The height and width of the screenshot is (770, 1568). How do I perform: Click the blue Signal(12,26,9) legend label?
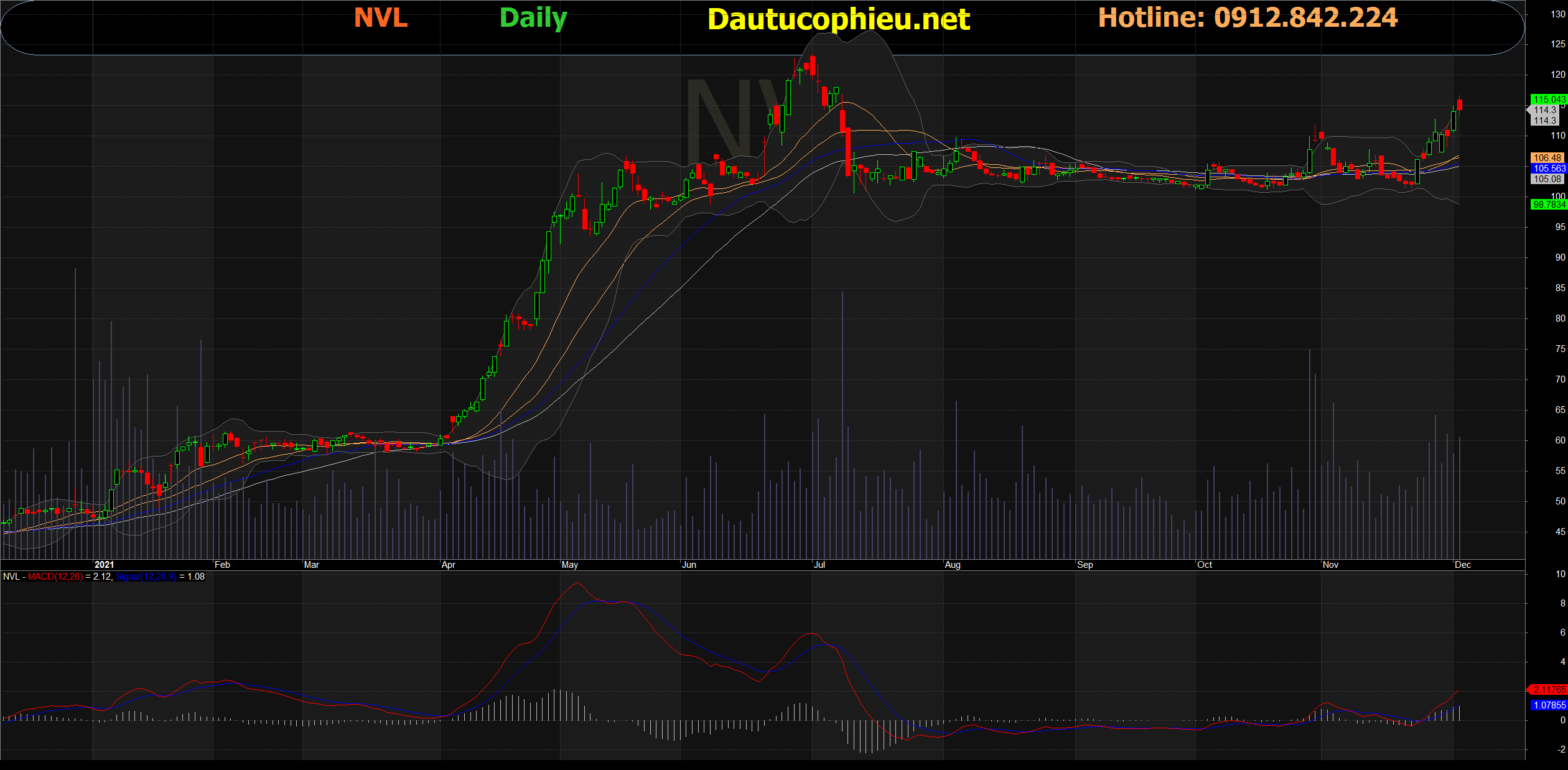coord(146,577)
